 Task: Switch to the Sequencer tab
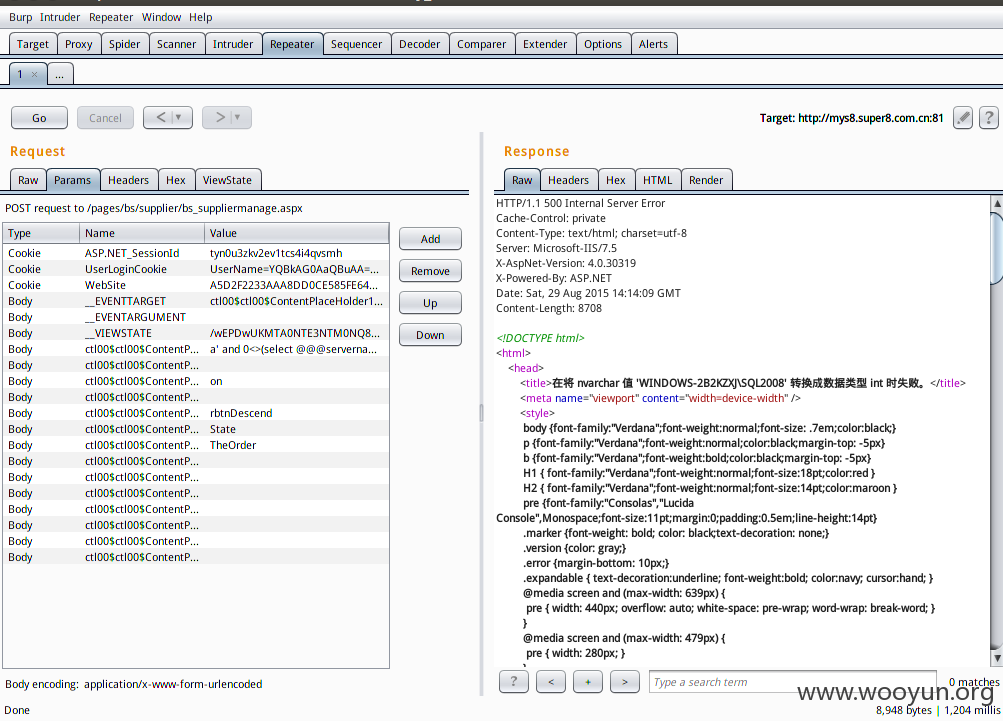356,44
